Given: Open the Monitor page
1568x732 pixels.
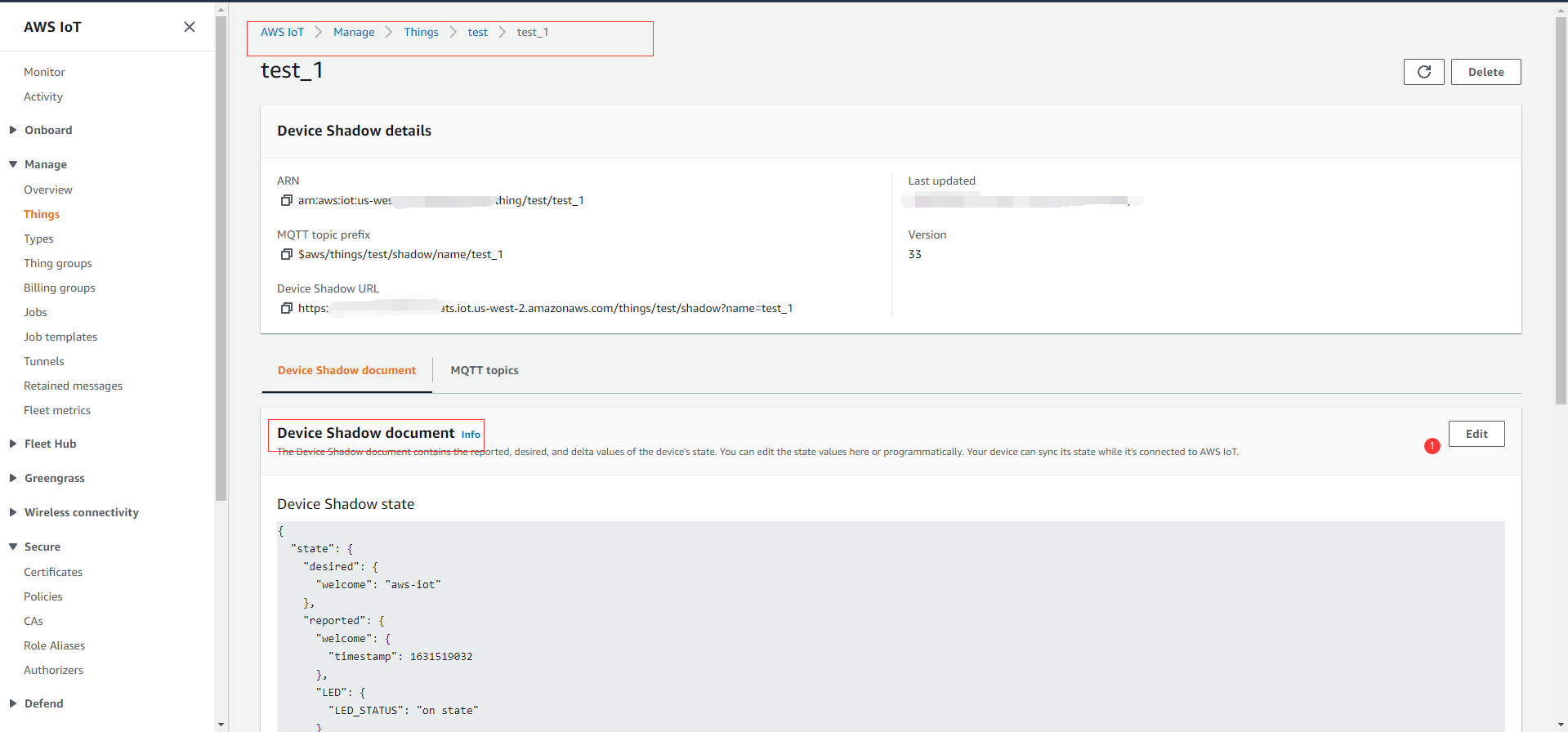Looking at the screenshot, I should pyautogui.click(x=44, y=72).
